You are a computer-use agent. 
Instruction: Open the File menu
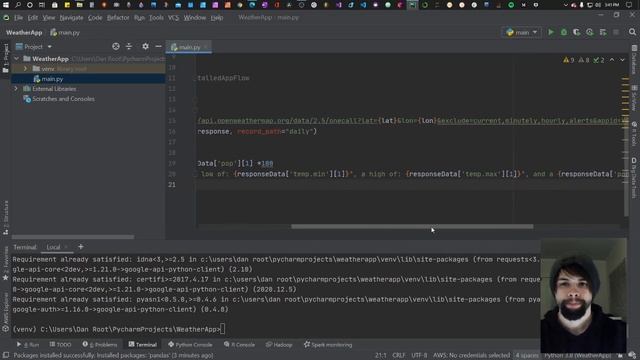coord(18,18)
